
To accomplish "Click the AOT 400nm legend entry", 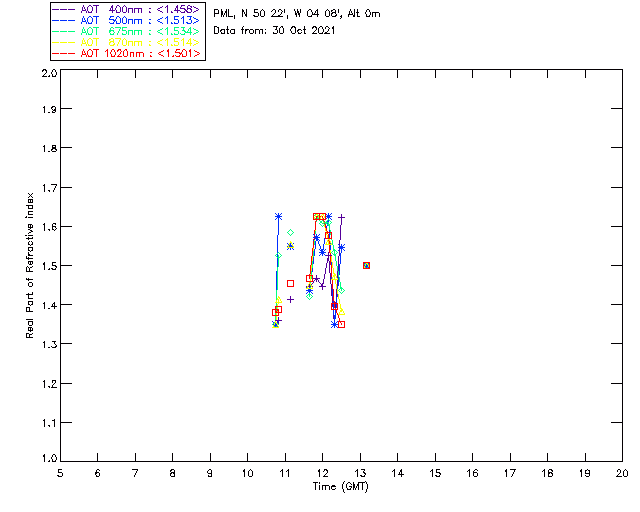I will [x=126, y=9].
